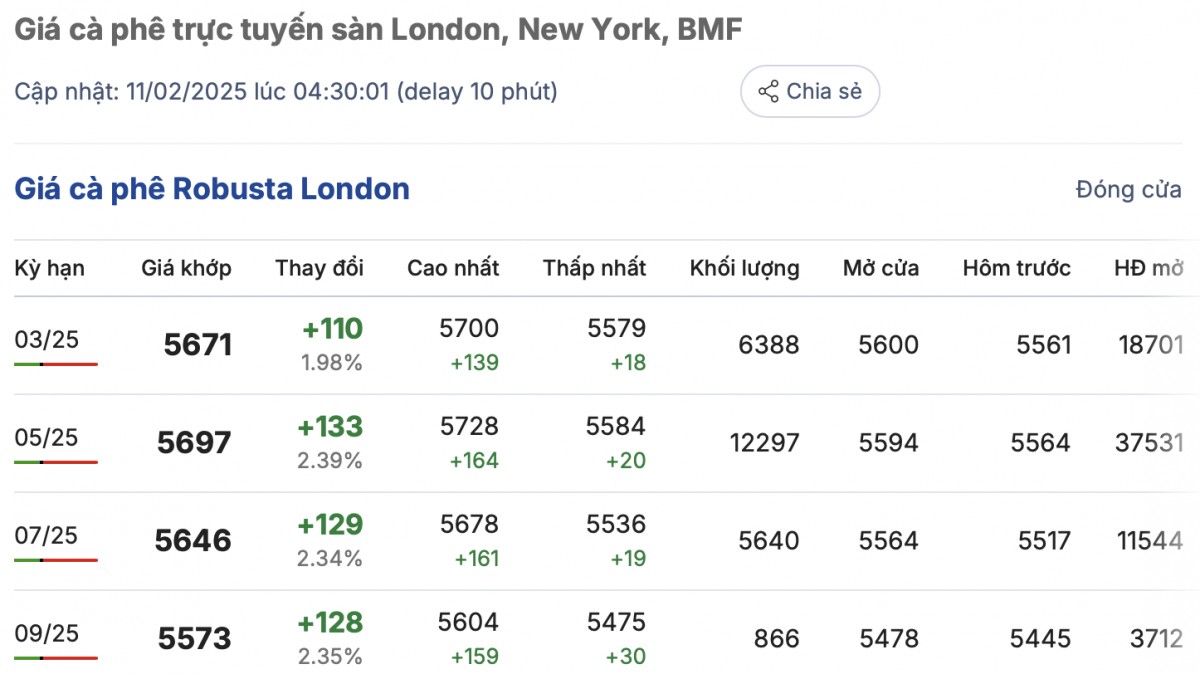Click the Hôm trước column header
Screen dimensions: 1200x674
(1016, 268)
